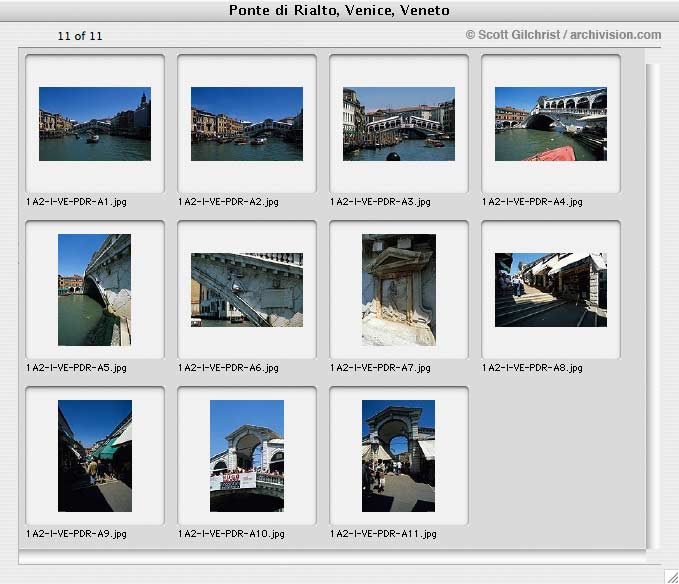This screenshot has height=584, width=679.
Task: Select thumbnail 1A2-I-VE-PDR-A2.jpg
Action: (x=247, y=124)
